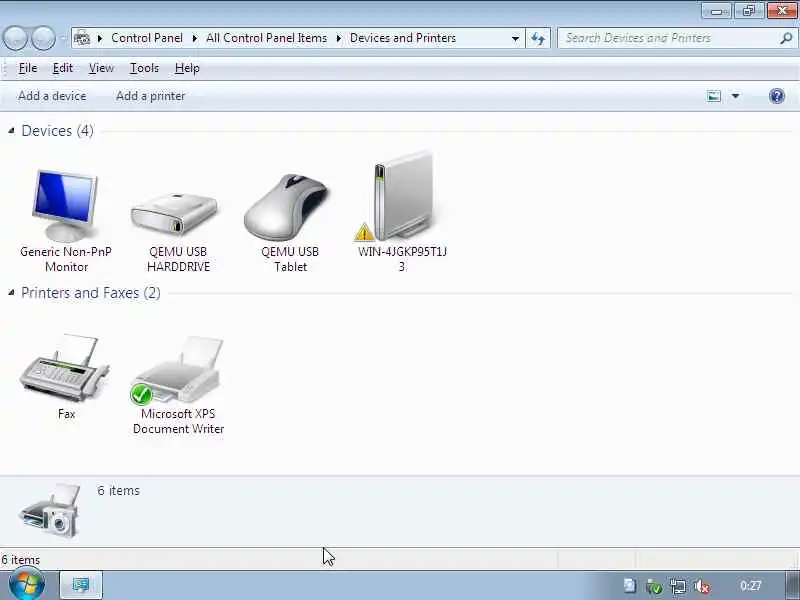The image size is (800, 600).
Task: Click the details pane printer and camera icon
Action: [50, 510]
